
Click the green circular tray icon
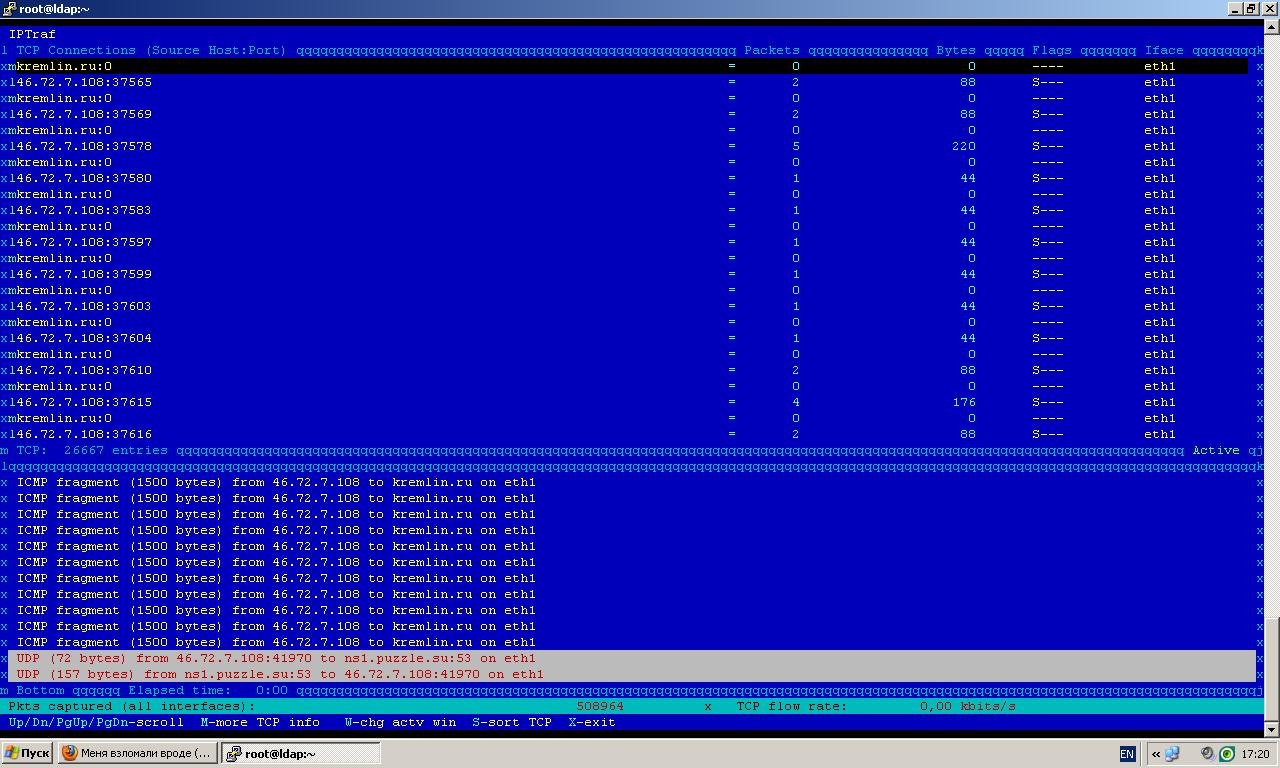pyautogui.click(x=1227, y=754)
